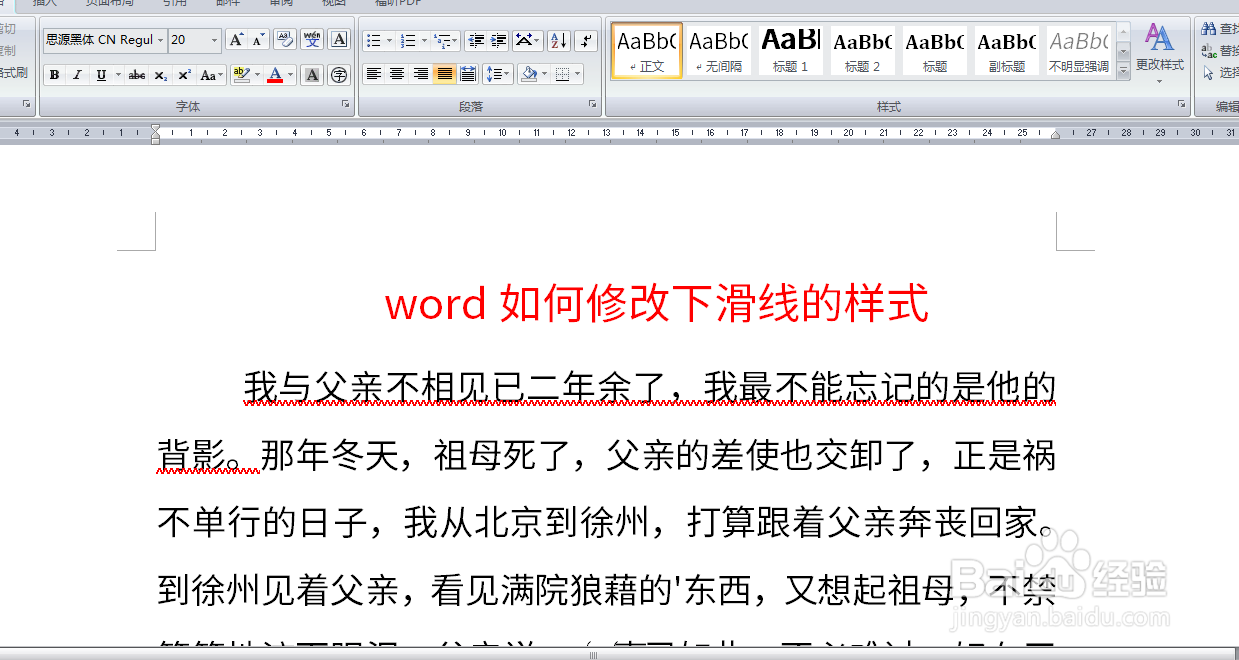This screenshot has height=660, width=1239.
Task: Expand the styles gallery More button
Action: (1123, 71)
